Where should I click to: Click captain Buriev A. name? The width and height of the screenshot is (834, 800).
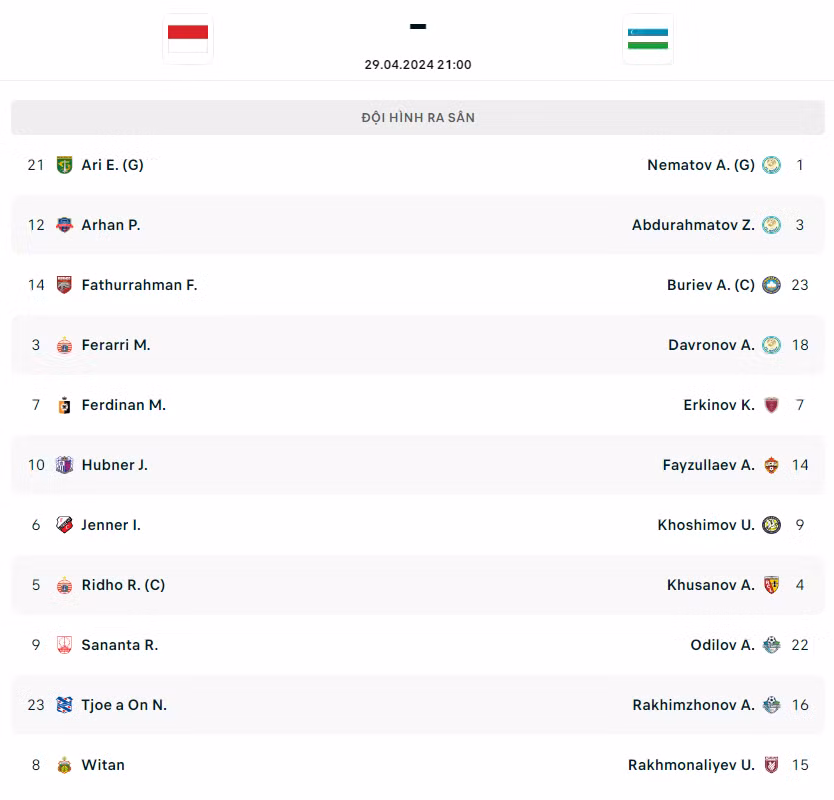click(711, 285)
